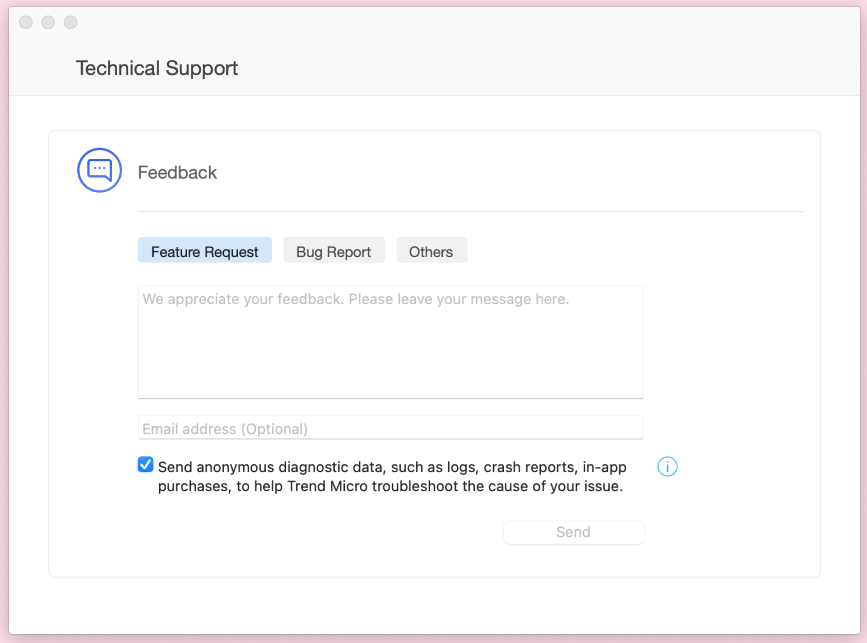Click the Send button
This screenshot has width=867, height=643.
pos(573,532)
